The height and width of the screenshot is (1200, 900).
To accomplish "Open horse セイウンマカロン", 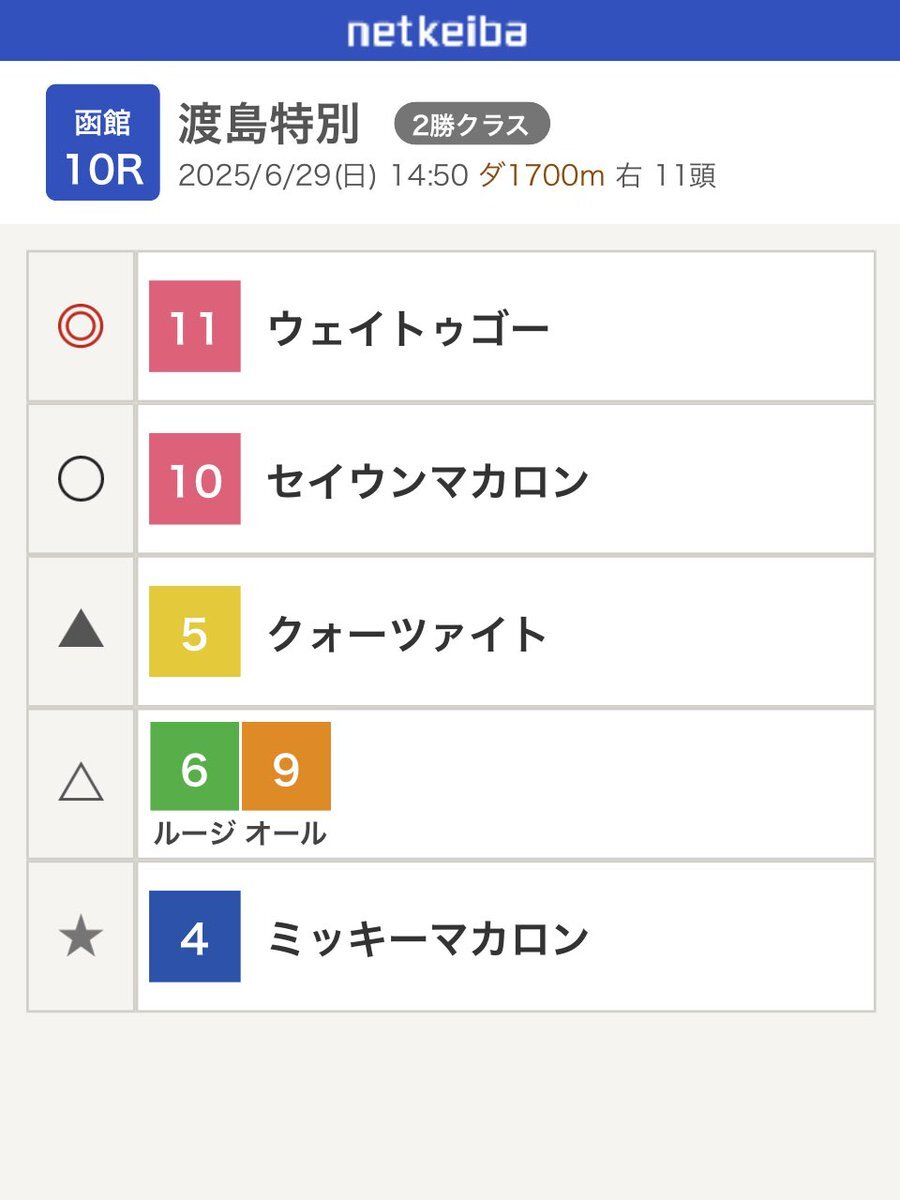I will coord(427,481).
